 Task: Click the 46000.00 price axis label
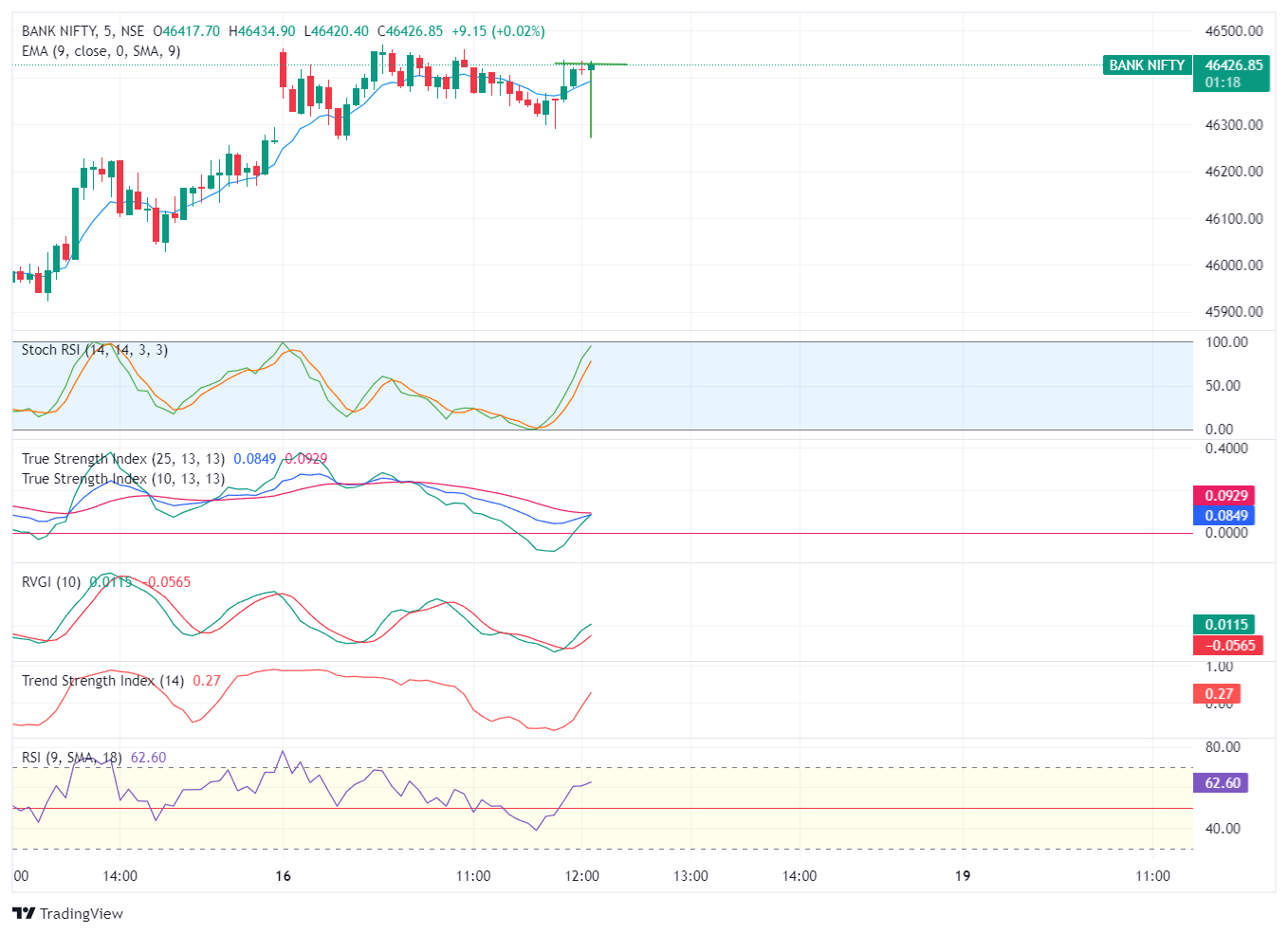pos(1234,266)
